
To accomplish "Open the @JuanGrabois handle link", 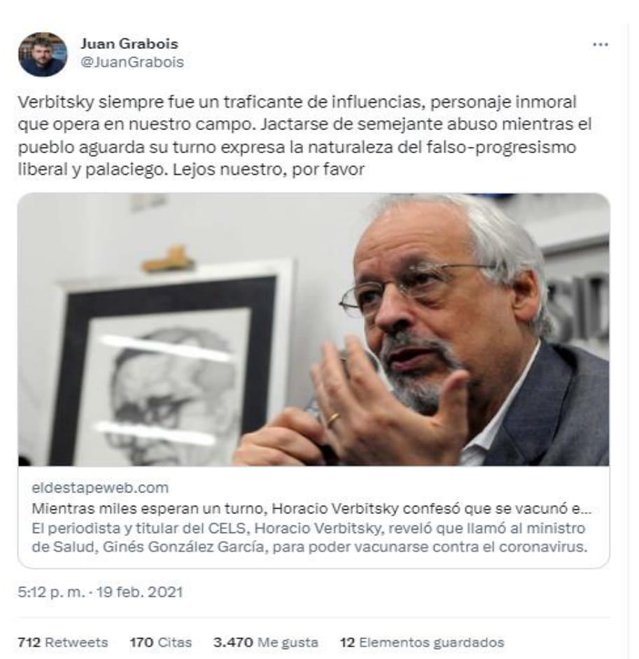I will (x=132, y=62).
